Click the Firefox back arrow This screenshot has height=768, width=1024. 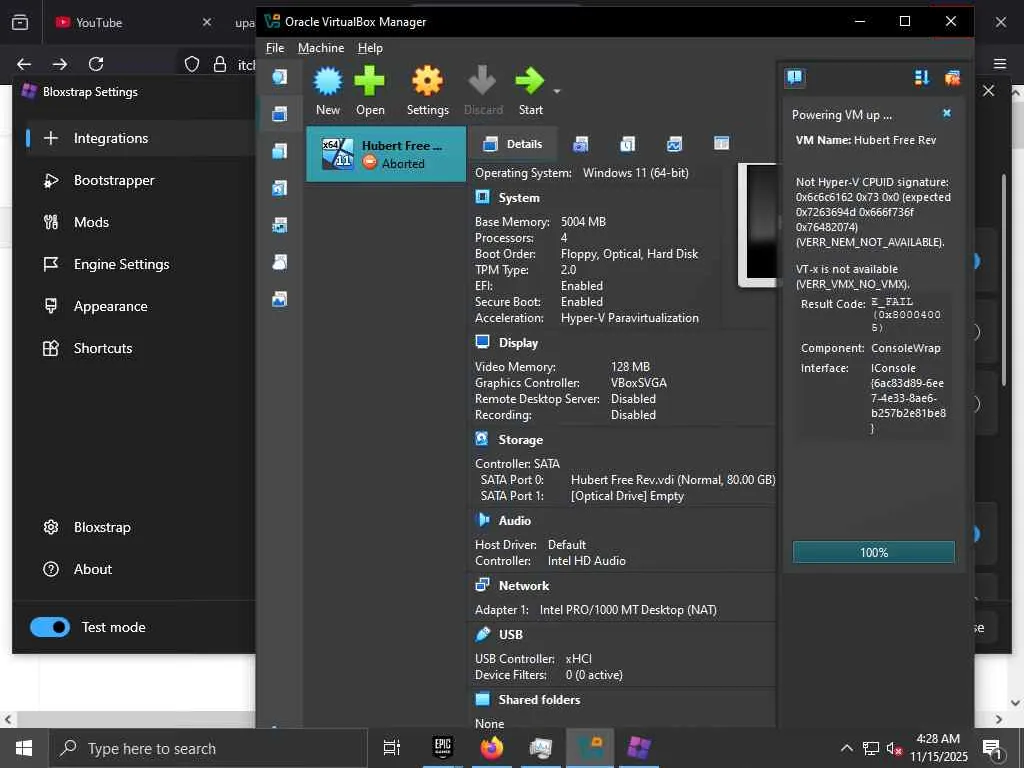pos(24,64)
